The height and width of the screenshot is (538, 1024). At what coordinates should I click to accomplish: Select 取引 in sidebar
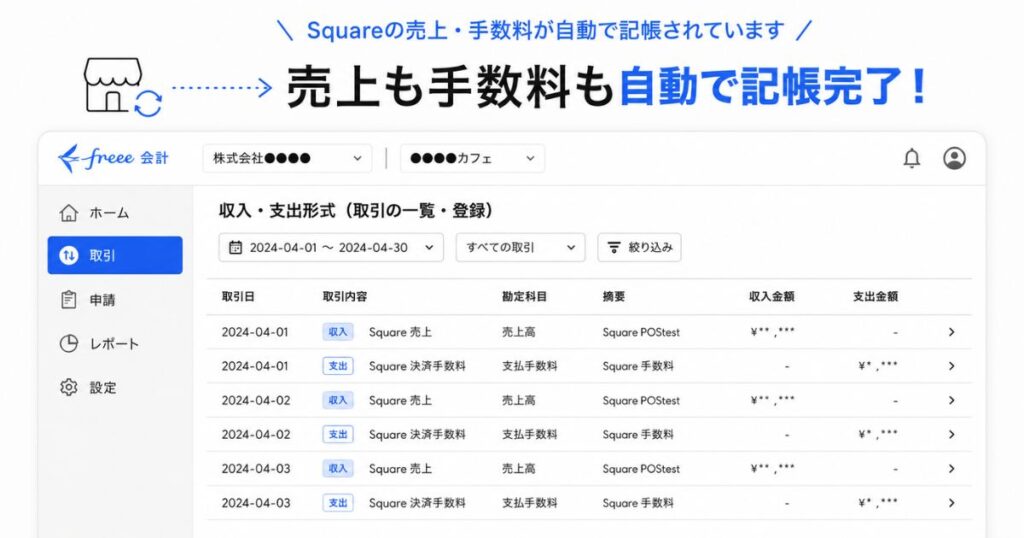pos(115,255)
